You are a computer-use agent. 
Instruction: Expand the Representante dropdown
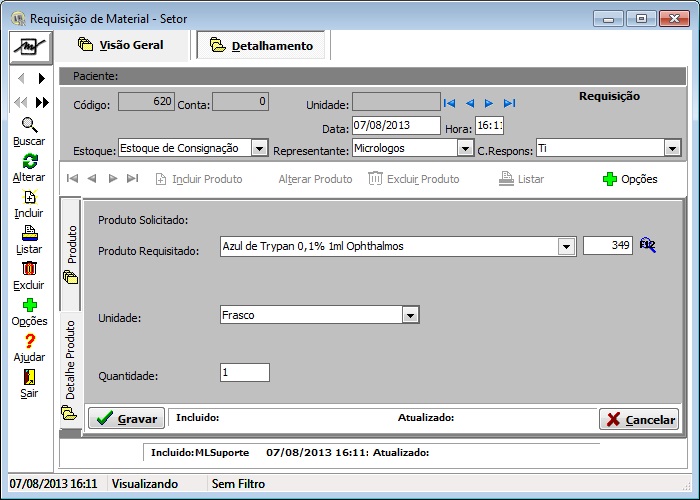[x=465, y=148]
